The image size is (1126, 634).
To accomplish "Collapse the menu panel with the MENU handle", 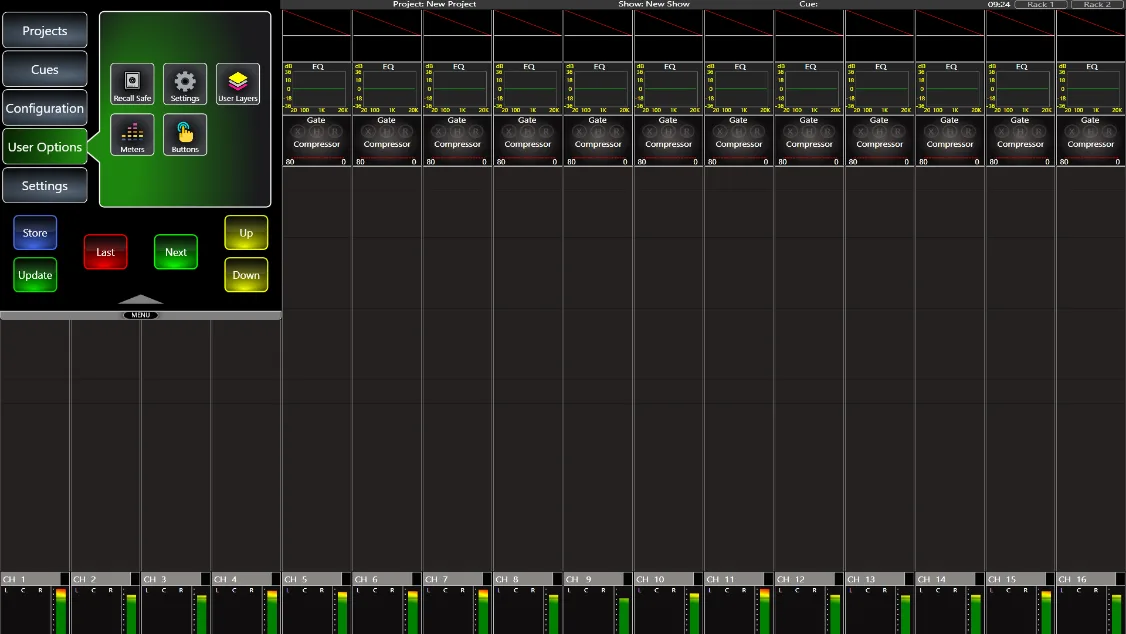I will [141, 315].
